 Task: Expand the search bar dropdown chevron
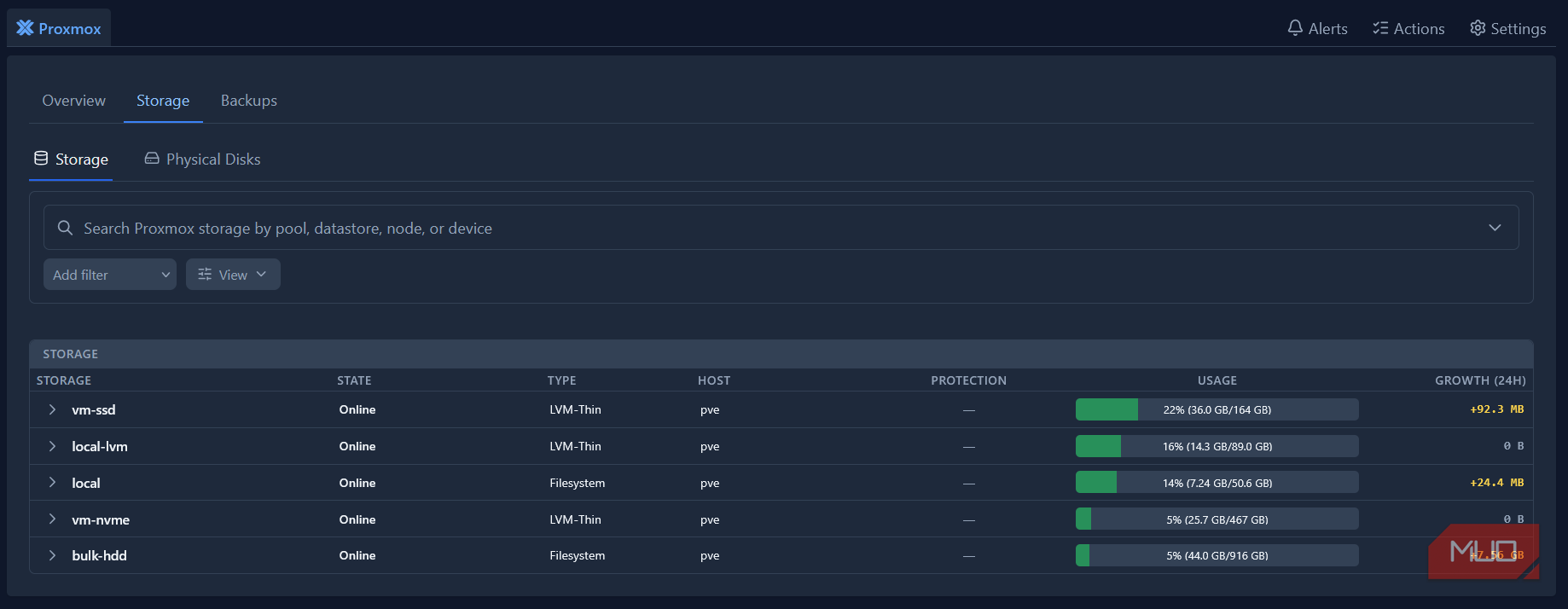pos(1495,228)
